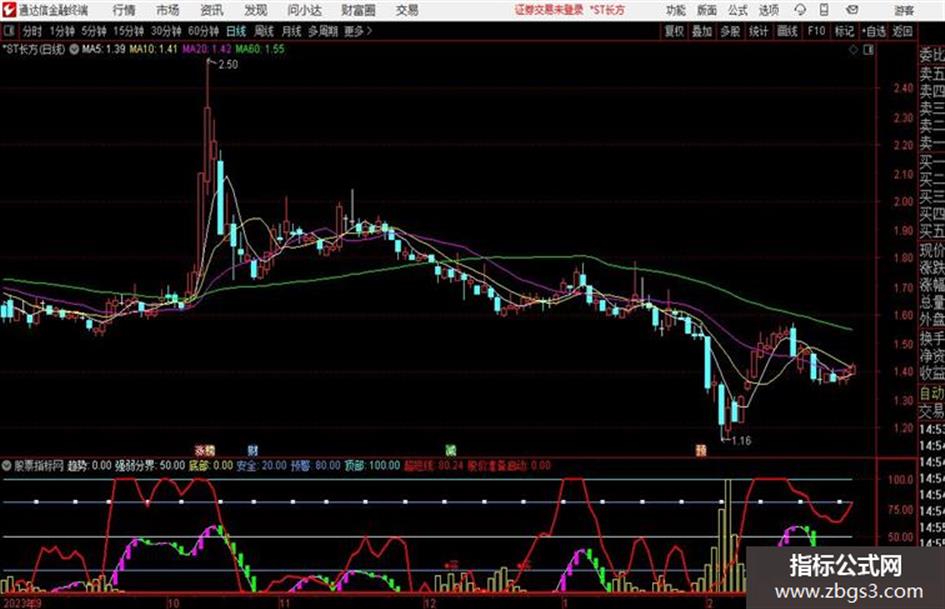Open the 版面 menu
This screenshot has height=609, width=945.
[706, 10]
